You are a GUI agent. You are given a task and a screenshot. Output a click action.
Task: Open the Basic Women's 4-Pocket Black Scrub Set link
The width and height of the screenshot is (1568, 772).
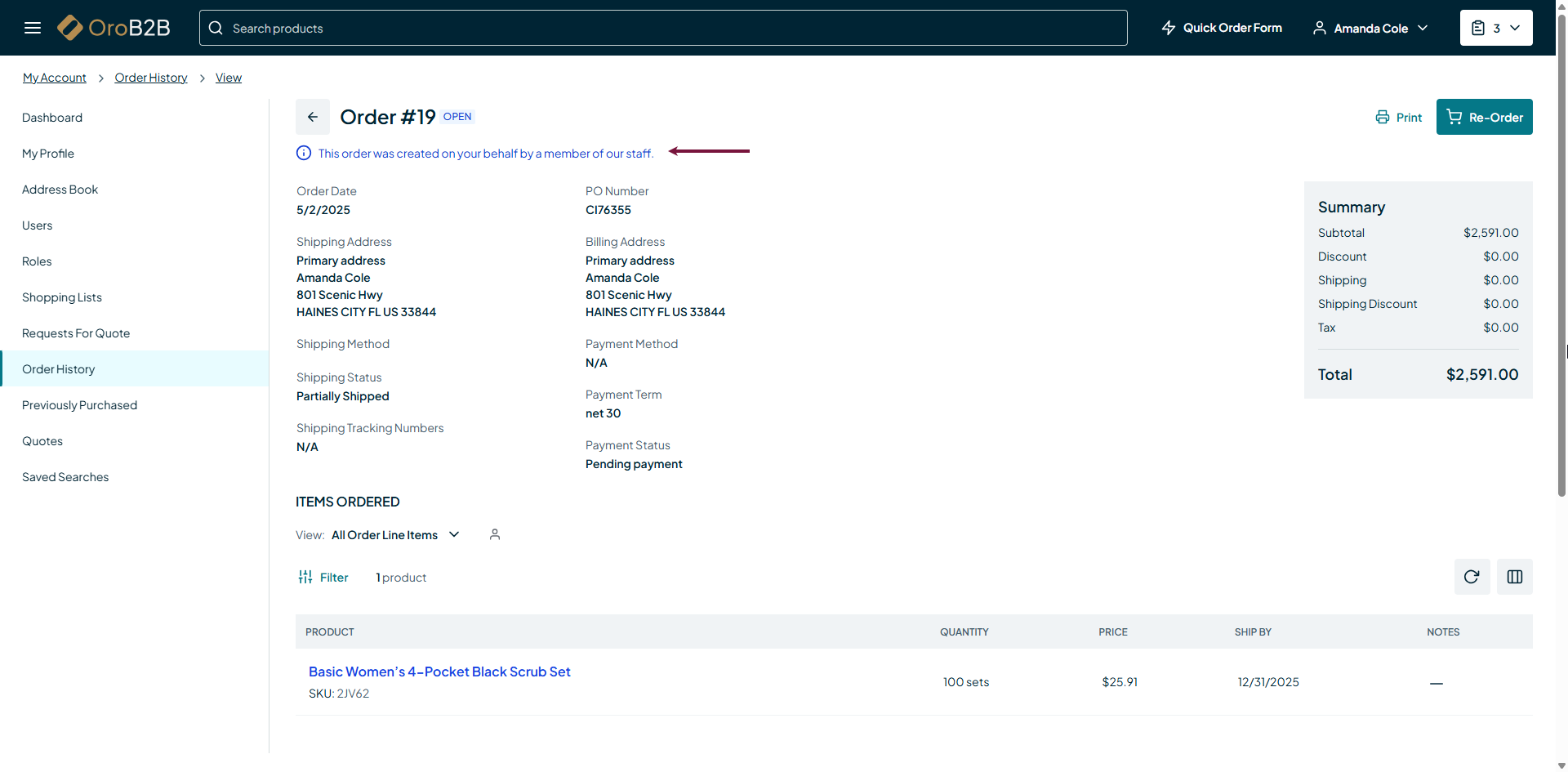pyautogui.click(x=439, y=672)
